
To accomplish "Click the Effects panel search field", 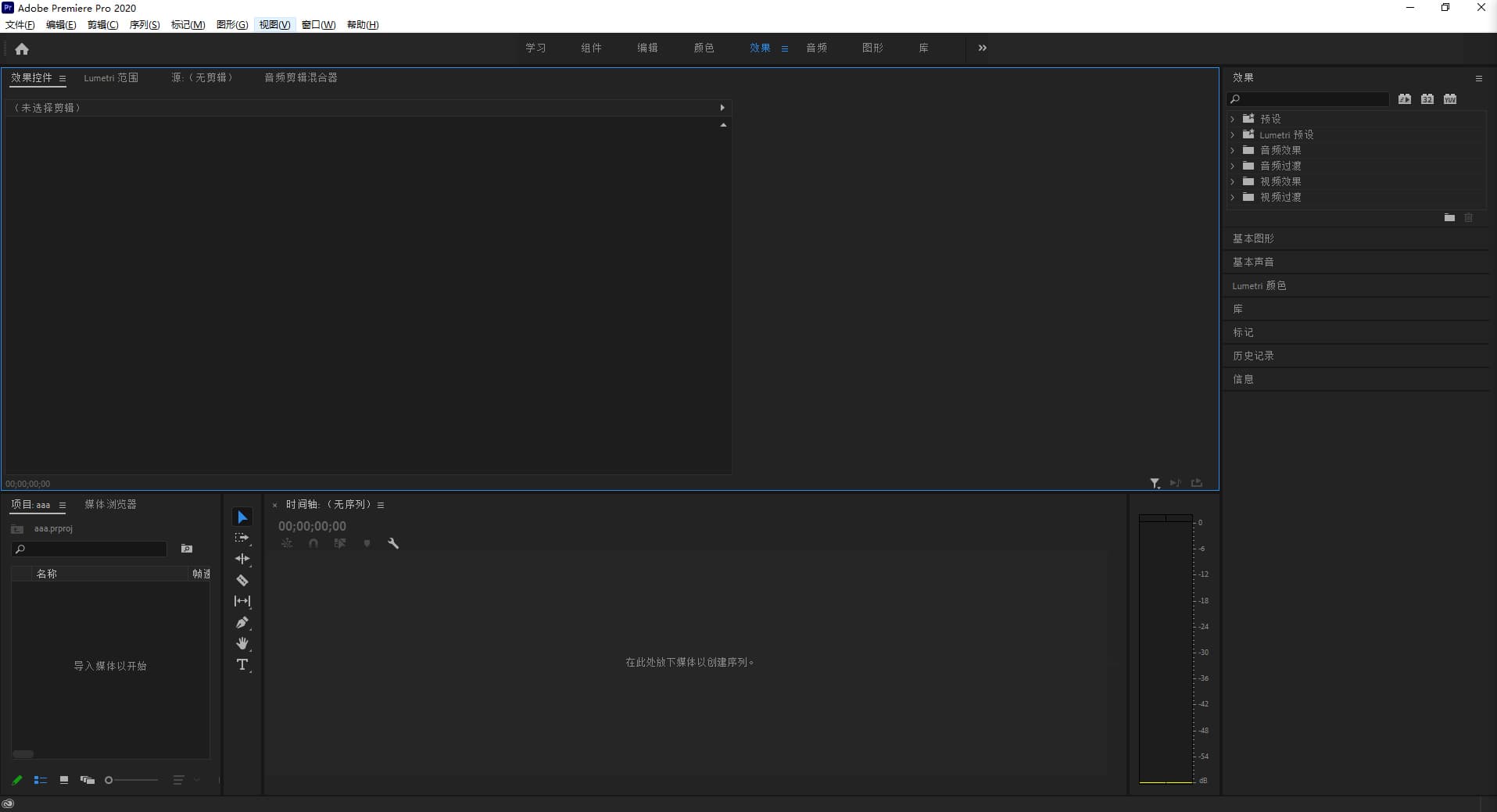I will [1308, 99].
